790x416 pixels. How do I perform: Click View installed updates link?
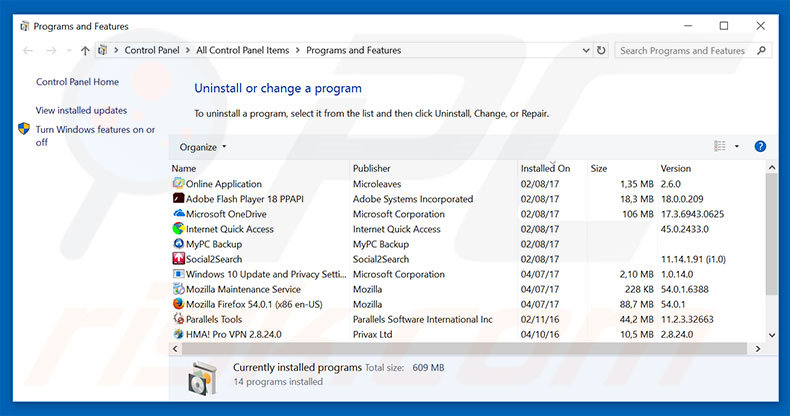point(81,110)
